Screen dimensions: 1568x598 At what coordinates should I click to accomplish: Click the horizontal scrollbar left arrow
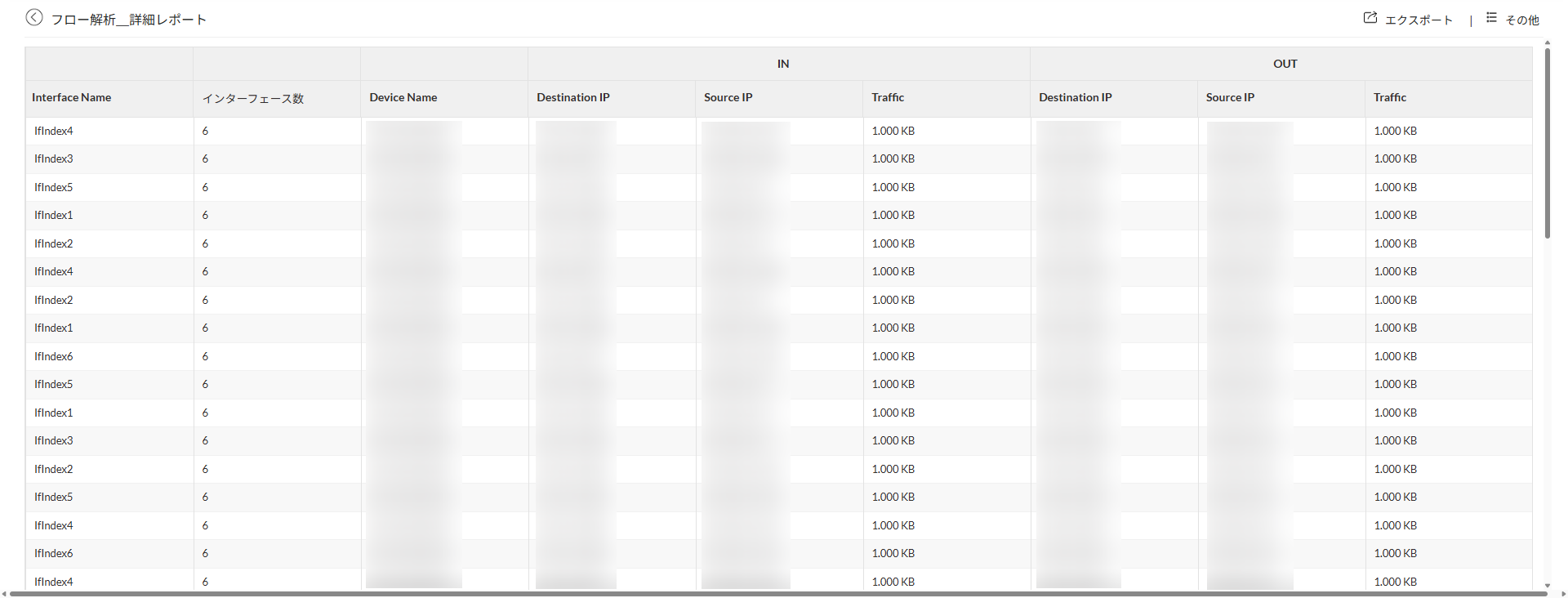(5, 594)
